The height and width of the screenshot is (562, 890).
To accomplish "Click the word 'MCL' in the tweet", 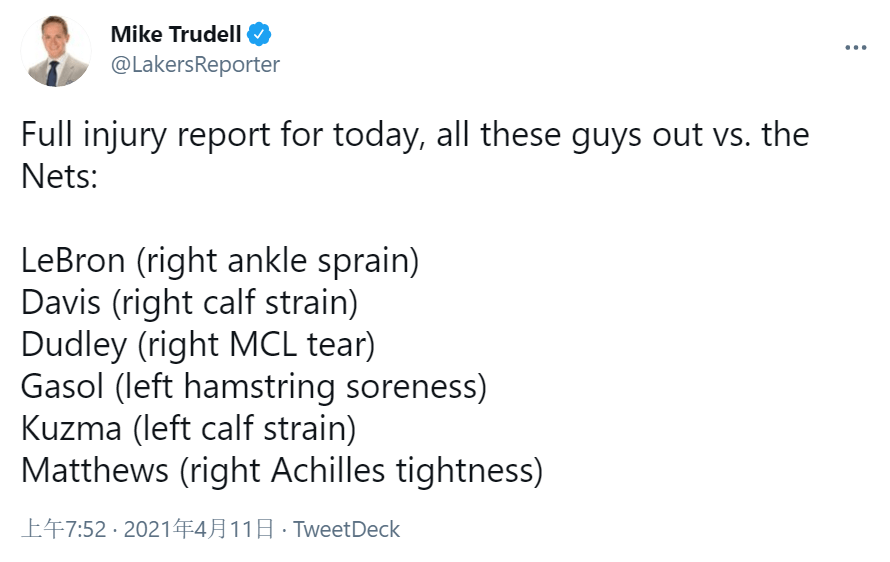I will 263,345.
